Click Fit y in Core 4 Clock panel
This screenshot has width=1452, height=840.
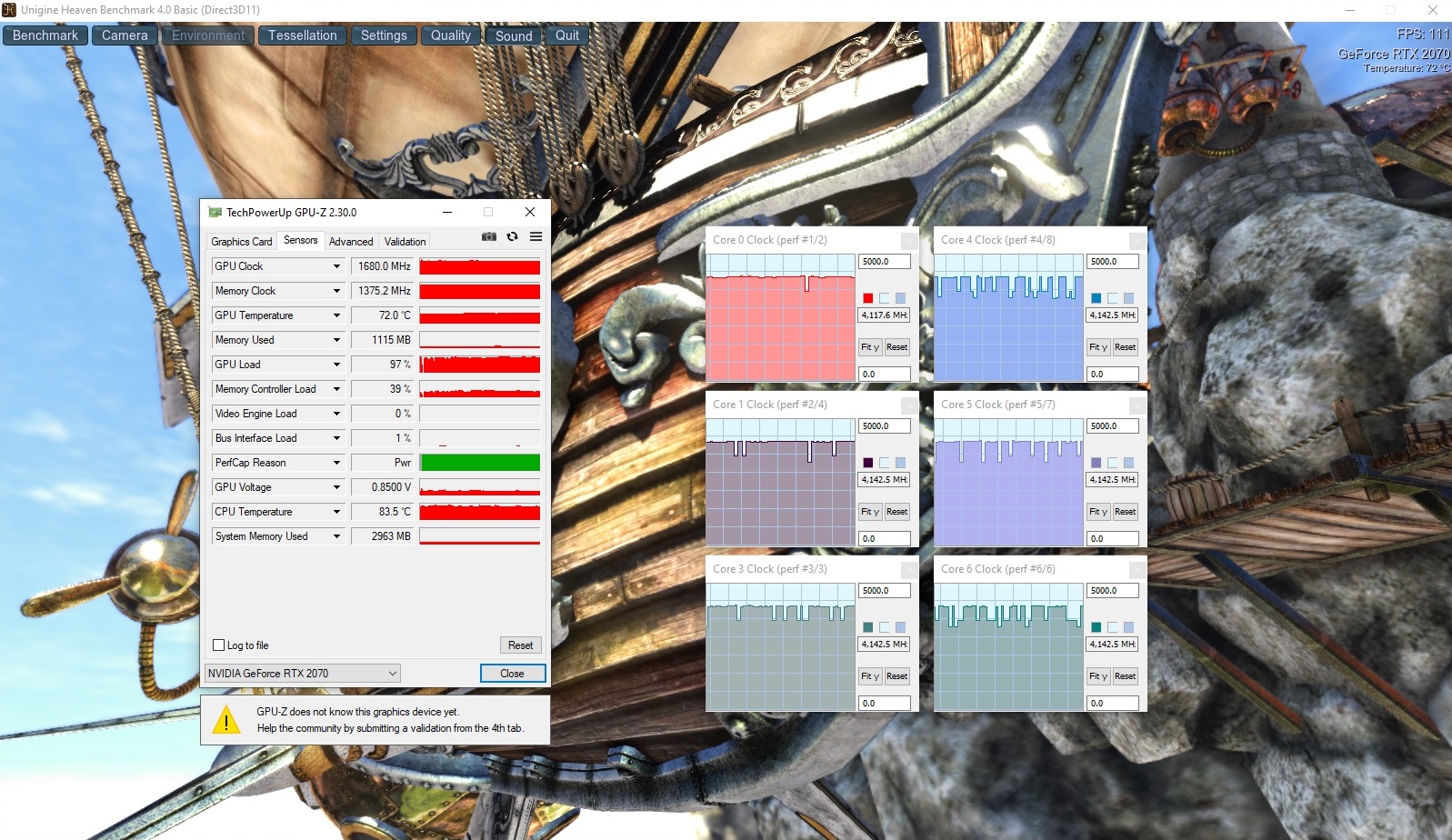click(x=1098, y=347)
